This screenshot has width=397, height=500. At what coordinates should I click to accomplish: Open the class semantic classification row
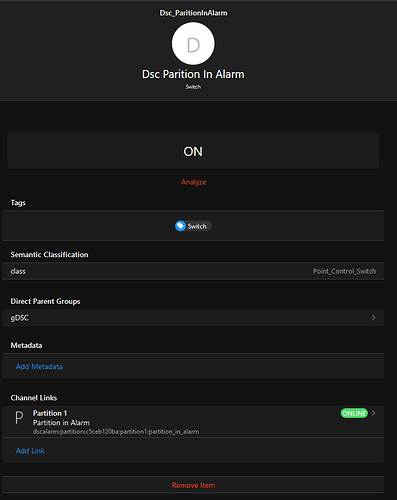pos(193,271)
